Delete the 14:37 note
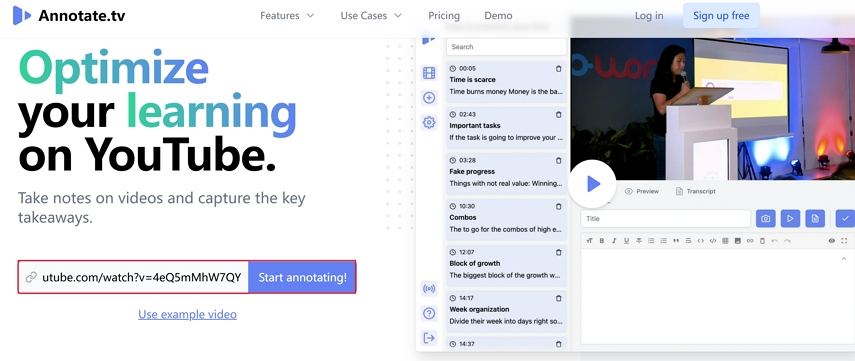The height and width of the screenshot is (361, 855). coord(558,344)
